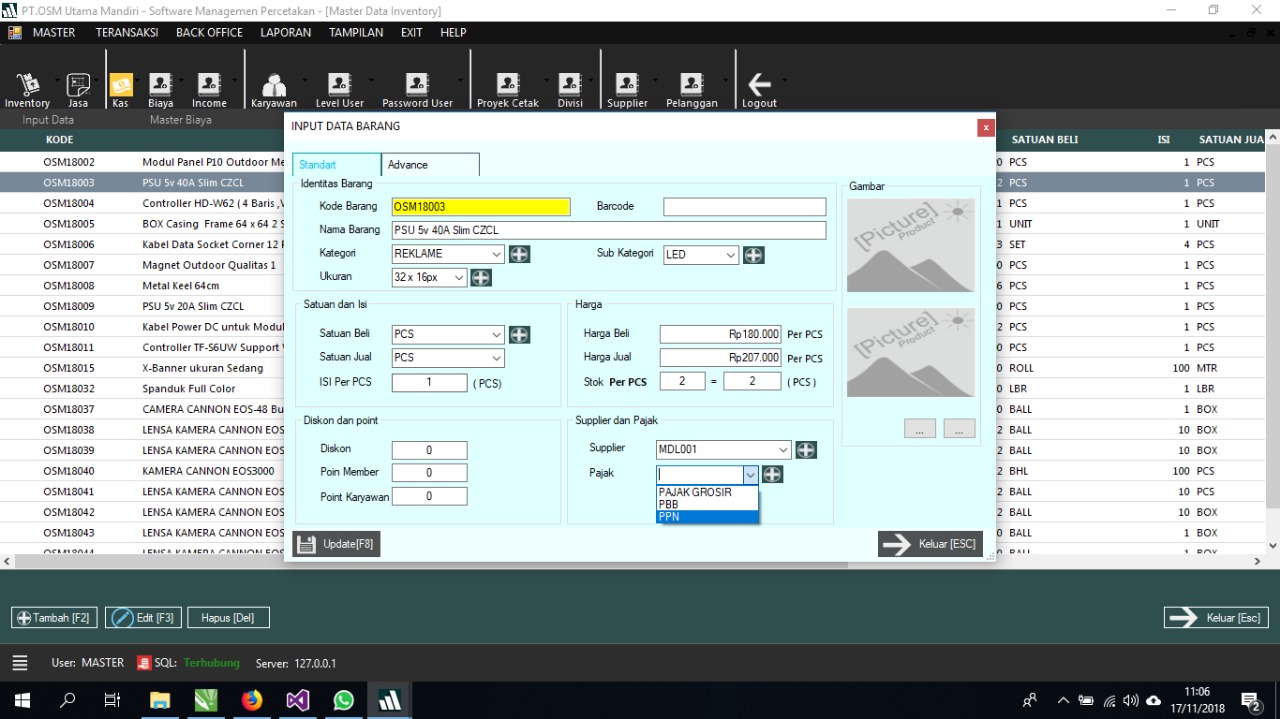Open the TAMPILAN menu
The width and height of the screenshot is (1280, 719).
click(x=356, y=33)
